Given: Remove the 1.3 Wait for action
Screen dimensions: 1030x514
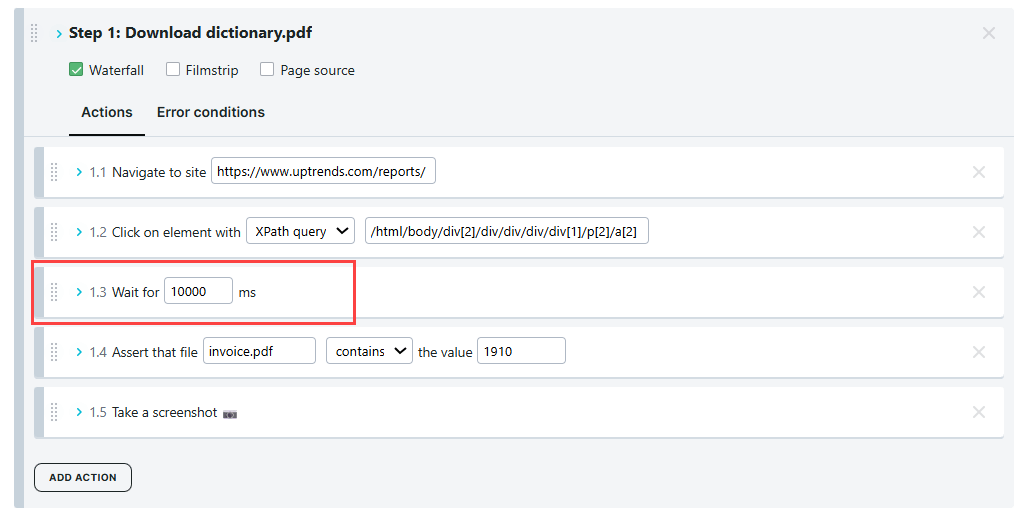Looking at the screenshot, I should (979, 292).
